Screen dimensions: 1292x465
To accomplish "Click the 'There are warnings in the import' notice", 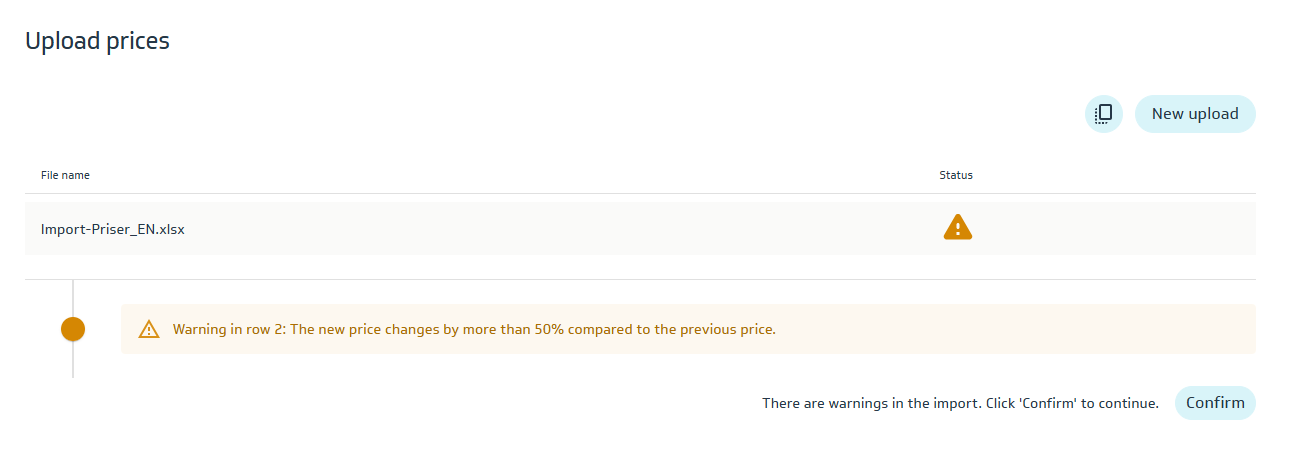I will 869,403.
